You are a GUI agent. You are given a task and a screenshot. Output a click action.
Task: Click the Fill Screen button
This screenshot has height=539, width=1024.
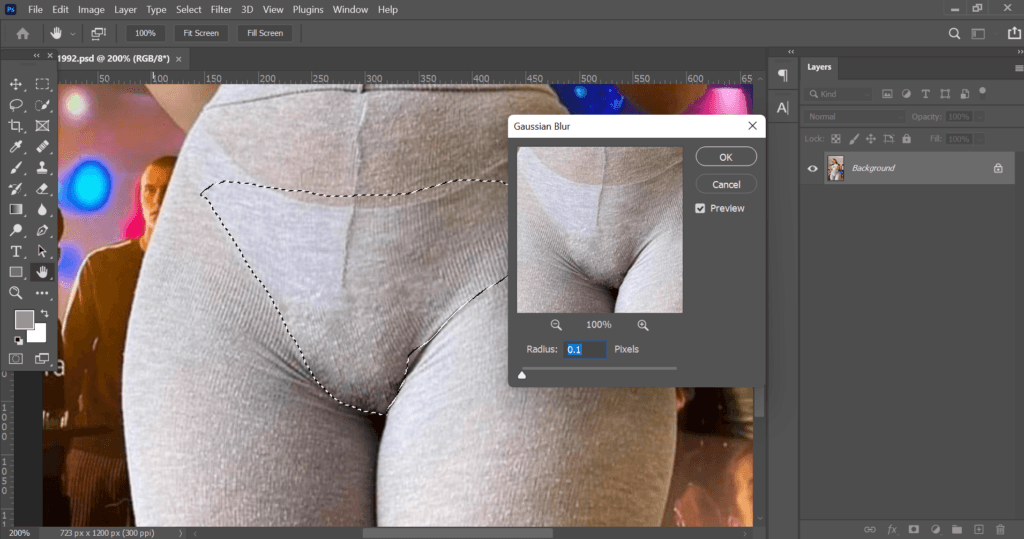(264, 33)
